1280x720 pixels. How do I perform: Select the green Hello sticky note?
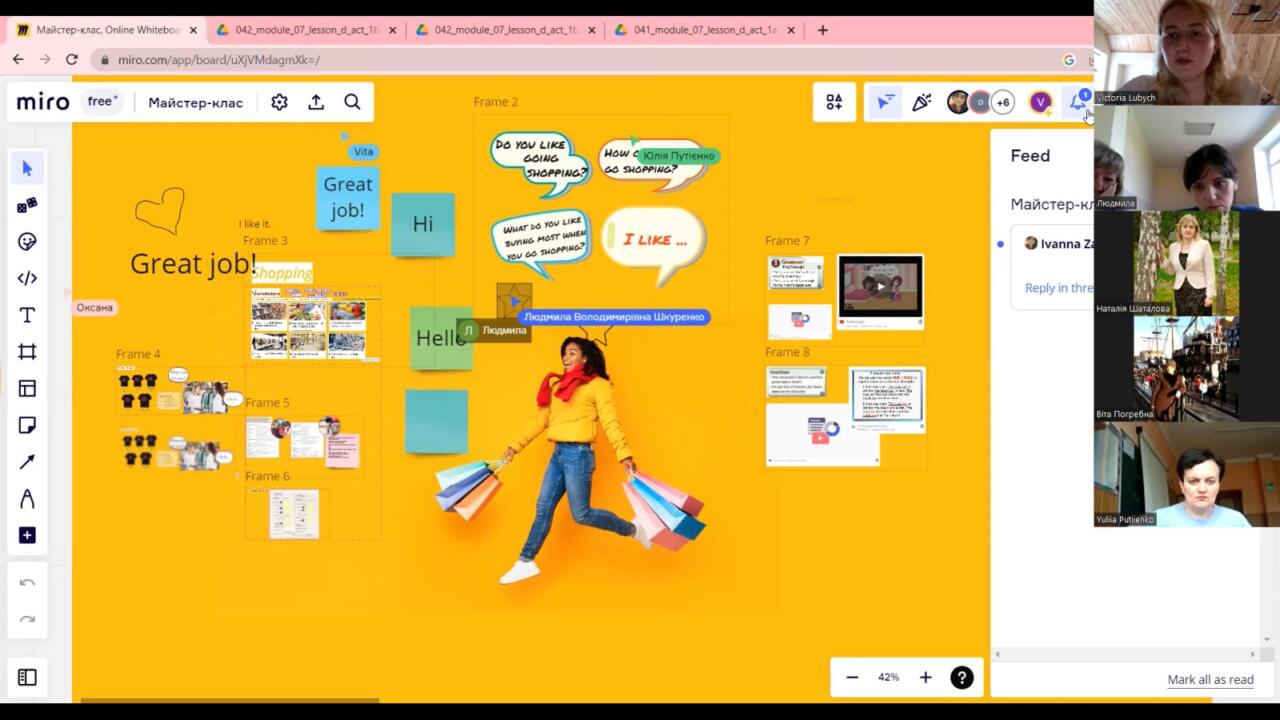click(440, 338)
